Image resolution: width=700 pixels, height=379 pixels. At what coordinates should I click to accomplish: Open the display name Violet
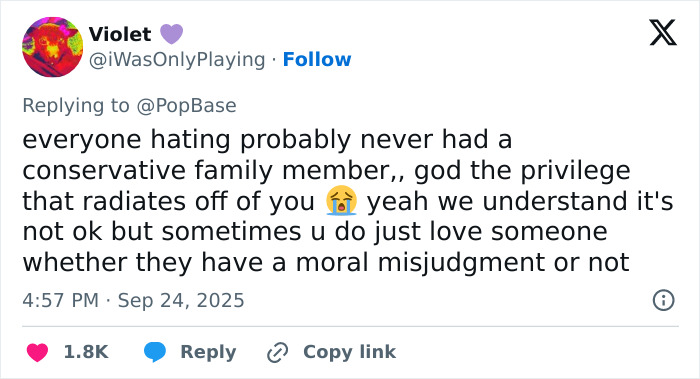click(120, 34)
